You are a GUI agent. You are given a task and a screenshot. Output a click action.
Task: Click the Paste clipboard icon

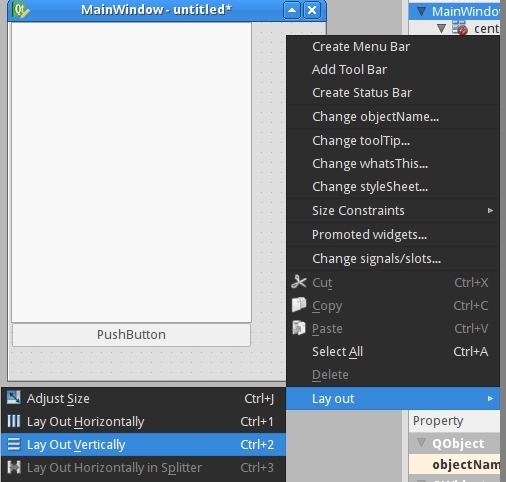click(299, 328)
